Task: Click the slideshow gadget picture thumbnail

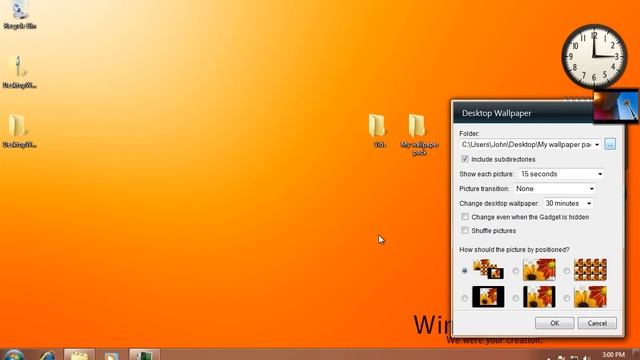Action: (x=616, y=105)
